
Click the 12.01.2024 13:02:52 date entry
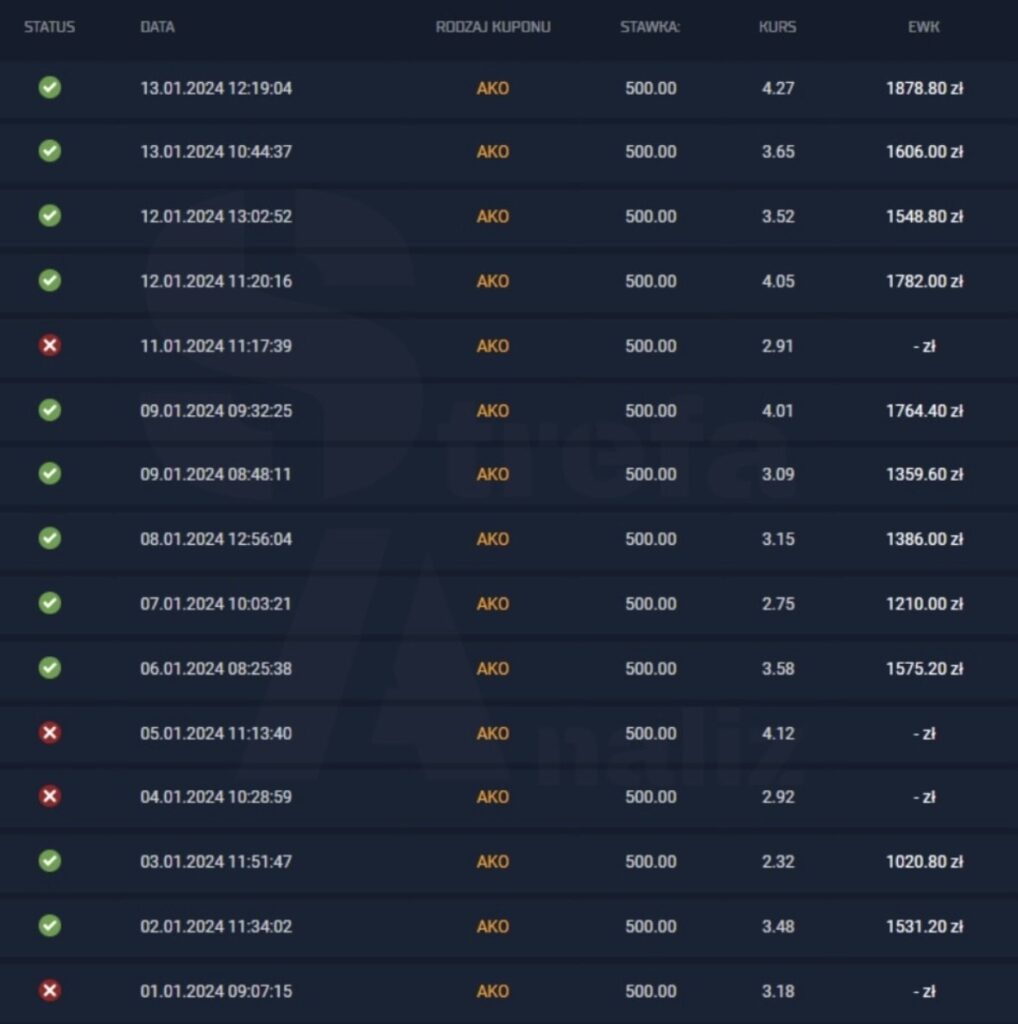pos(216,217)
